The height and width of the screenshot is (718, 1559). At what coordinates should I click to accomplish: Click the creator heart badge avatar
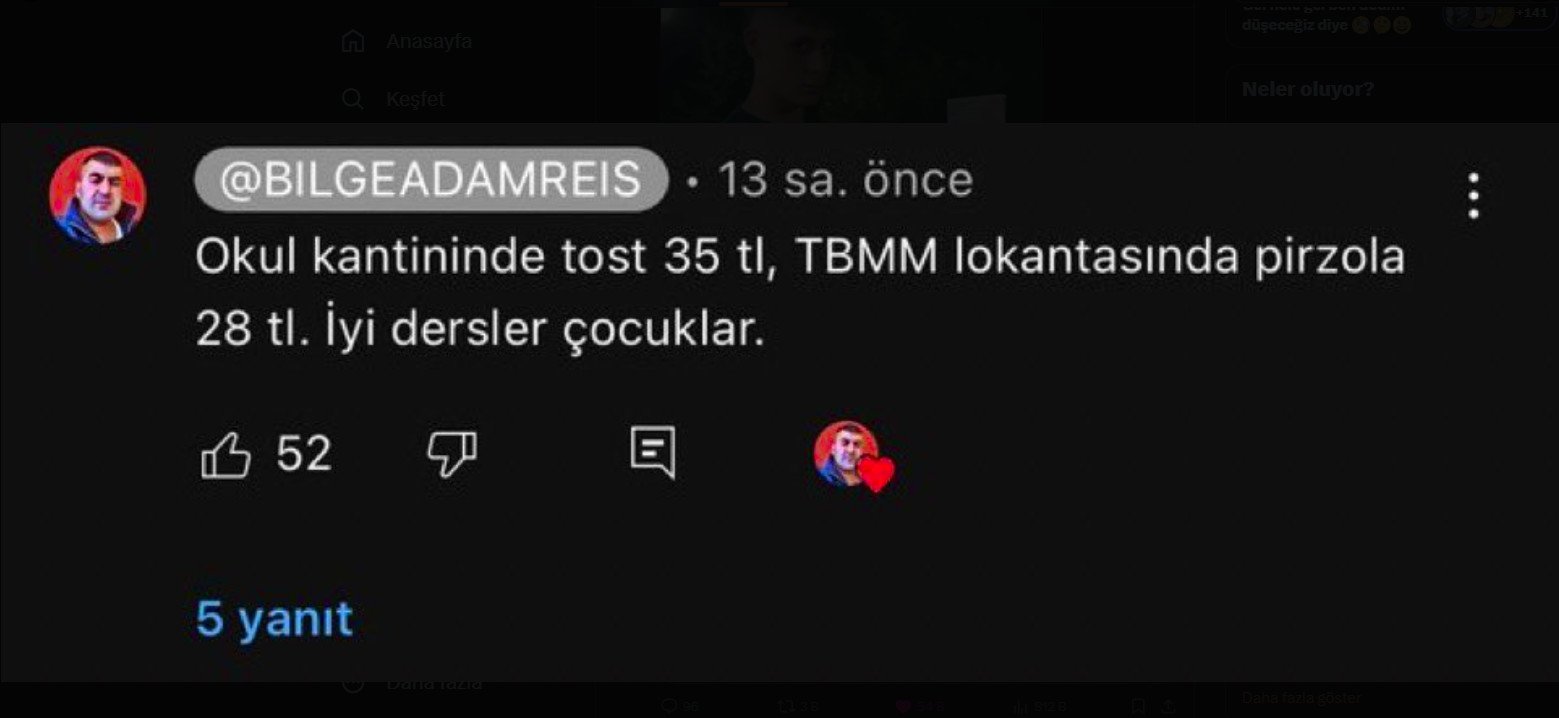853,456
